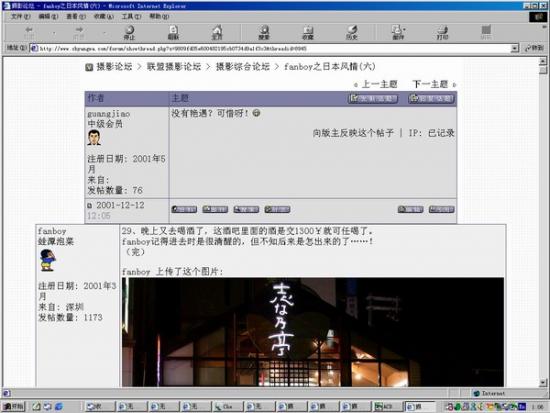Click the vertical scrollbar thumb
This screenshot has width=550, height=413.
point(543,70)
